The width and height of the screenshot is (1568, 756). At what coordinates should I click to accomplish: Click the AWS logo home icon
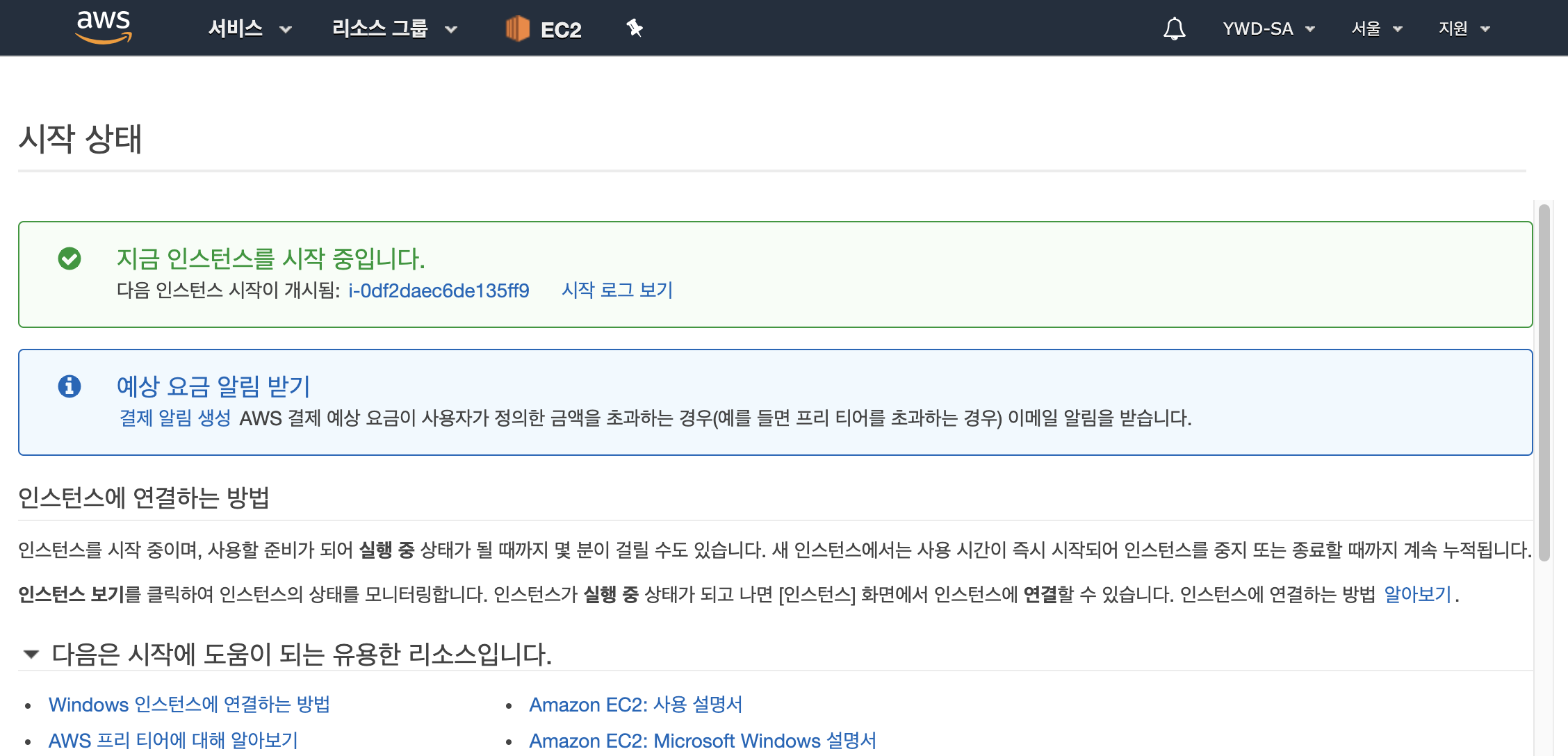click(x=103, y=28)
